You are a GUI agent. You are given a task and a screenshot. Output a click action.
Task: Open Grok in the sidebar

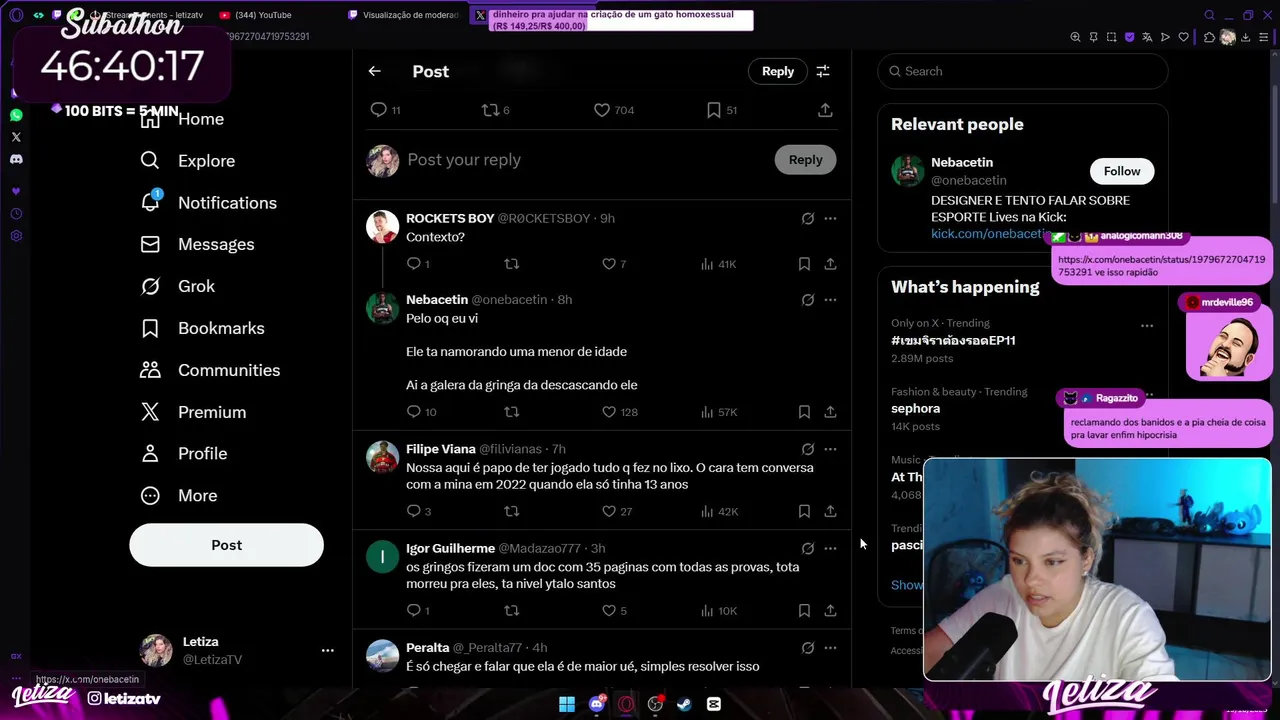[x=178, y=286]
